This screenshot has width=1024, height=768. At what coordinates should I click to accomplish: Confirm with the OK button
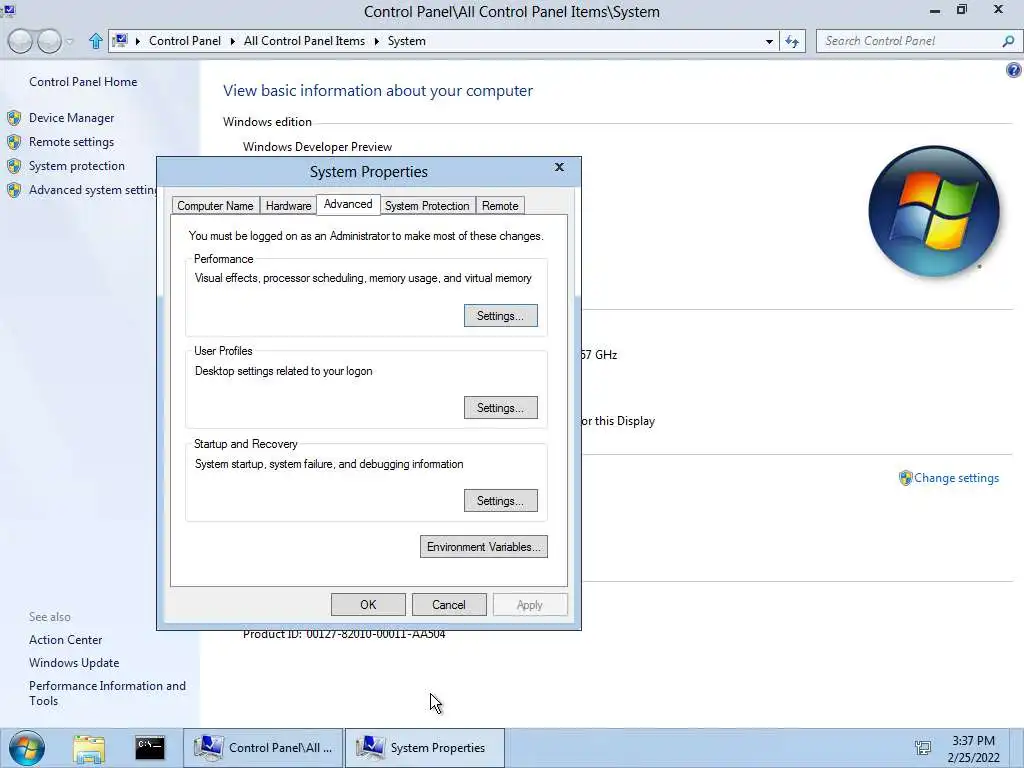tap(368, 605)
